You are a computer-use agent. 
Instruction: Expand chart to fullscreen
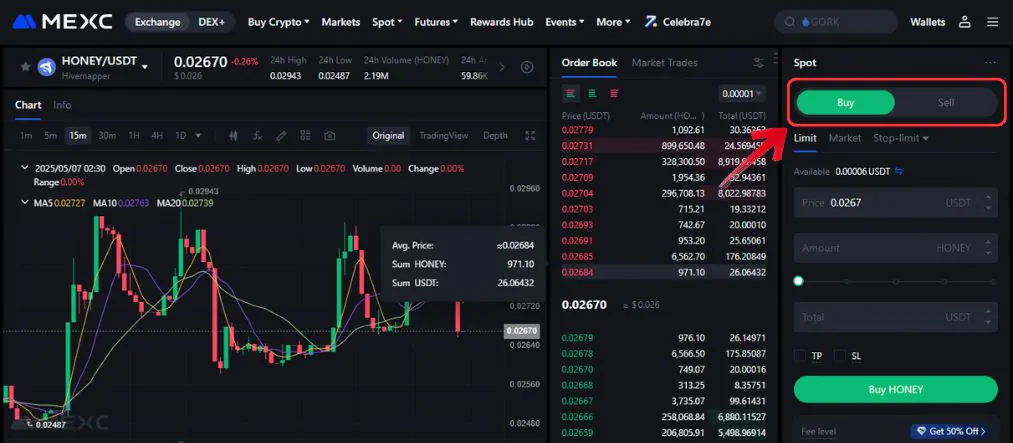(x=530, y=136)
